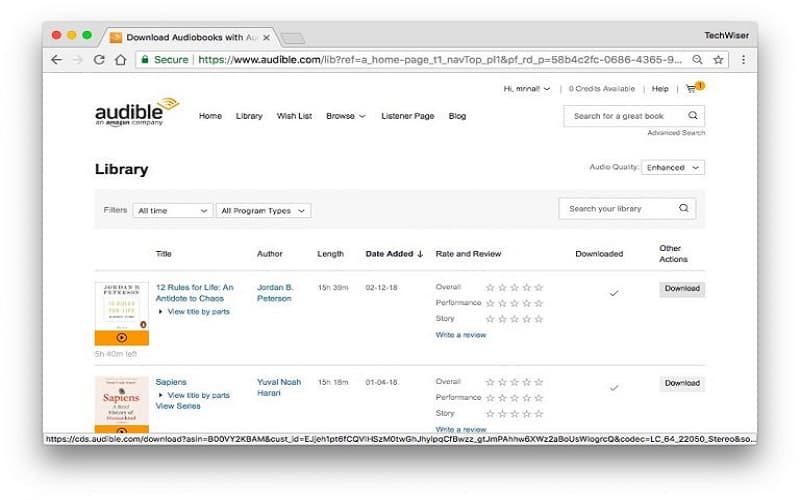Screen dimensions: 800x500
Task: Set Story rating to three stars for 12 Rules
Action: (x=515, y=319)
